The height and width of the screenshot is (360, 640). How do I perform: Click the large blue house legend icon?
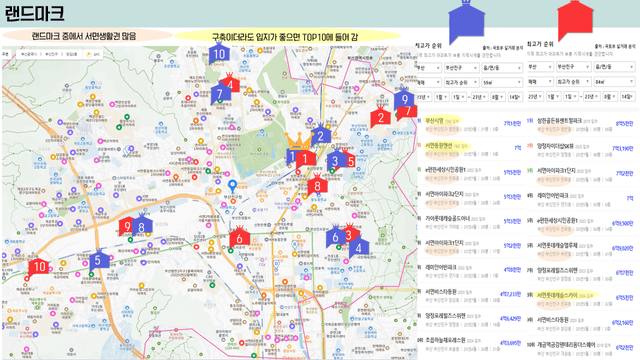click(467, 21)
